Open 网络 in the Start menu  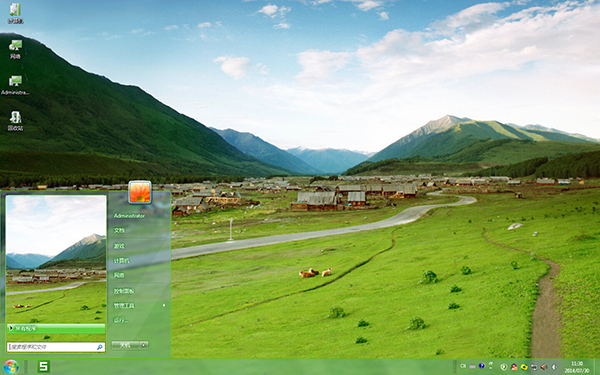point(119,275)
